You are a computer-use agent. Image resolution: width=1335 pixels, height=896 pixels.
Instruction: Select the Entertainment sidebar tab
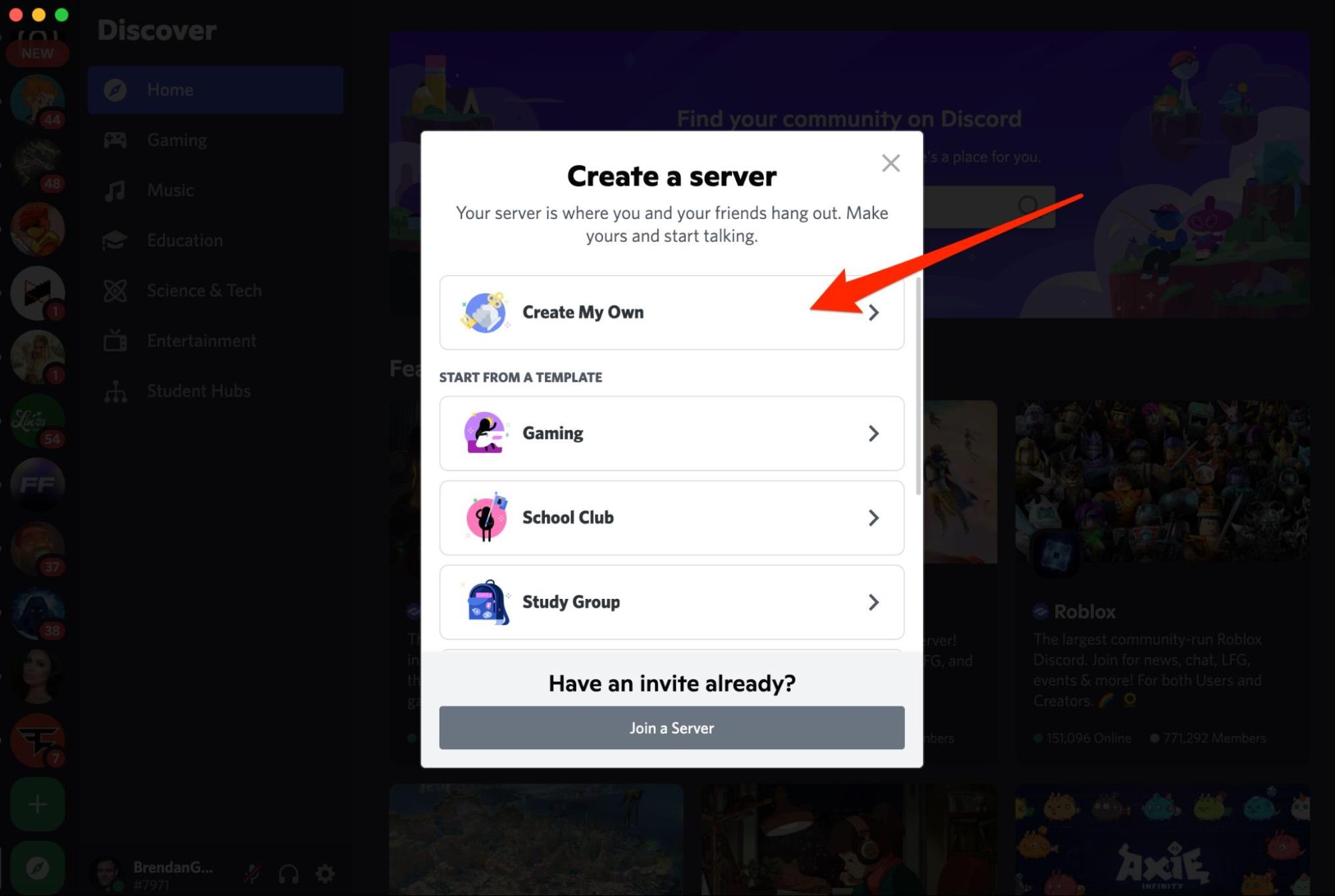point(201,340)
